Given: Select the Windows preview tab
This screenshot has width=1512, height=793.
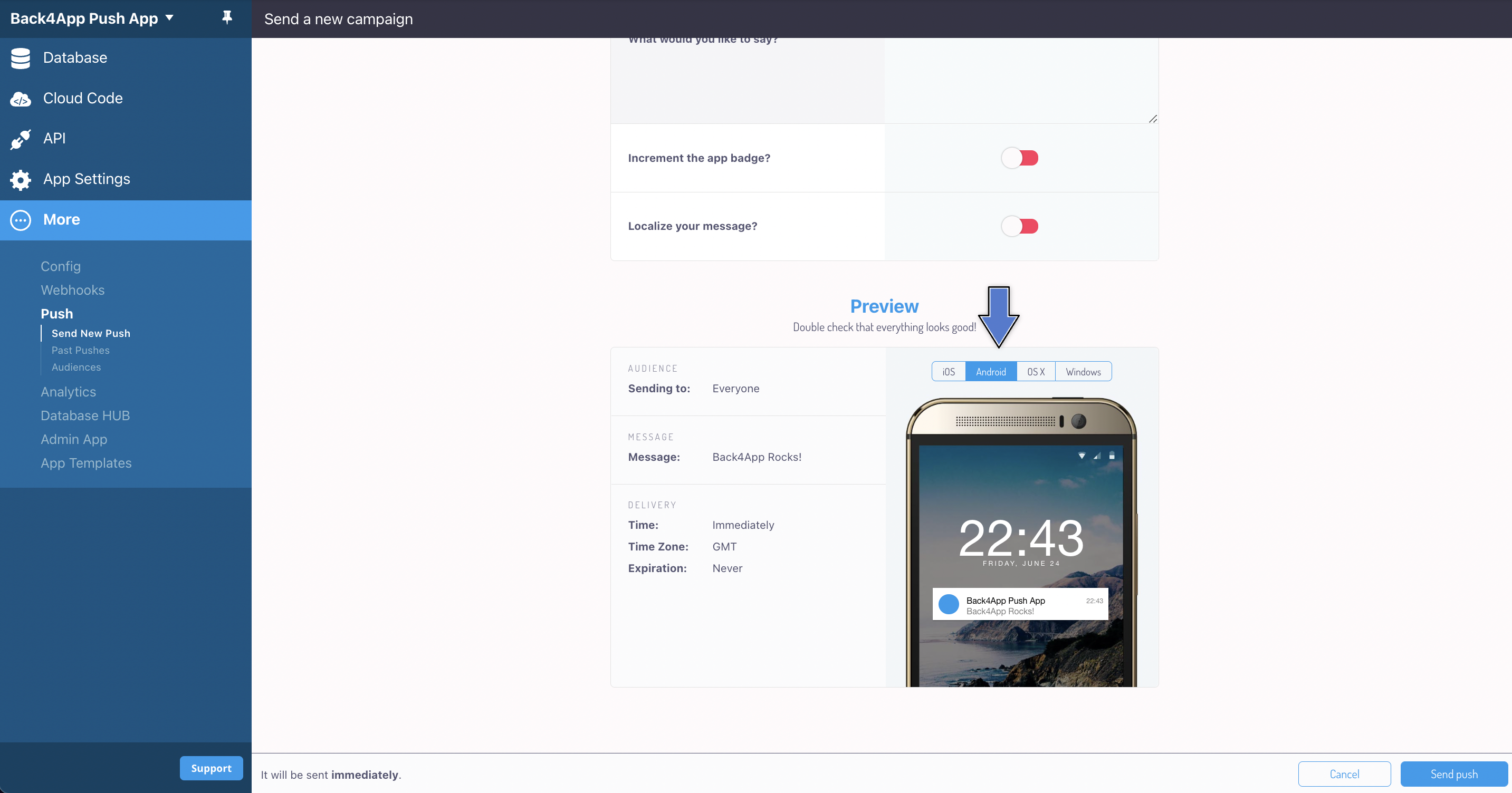Looking at the screenshot, I should 1084,372.
